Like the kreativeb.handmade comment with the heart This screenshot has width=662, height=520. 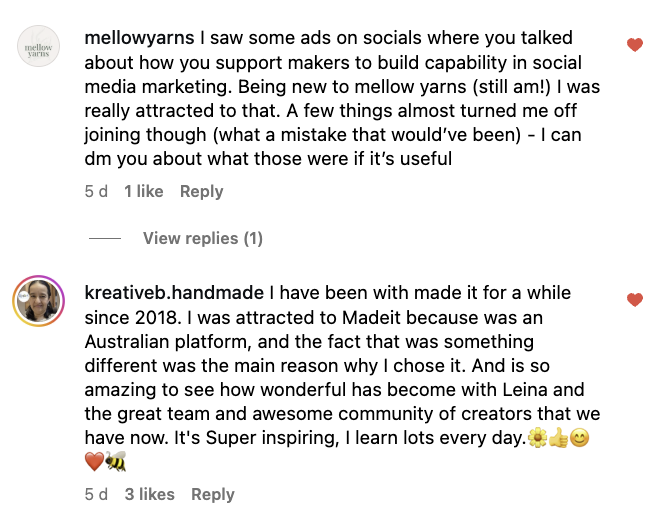click(x=634, y=300)
